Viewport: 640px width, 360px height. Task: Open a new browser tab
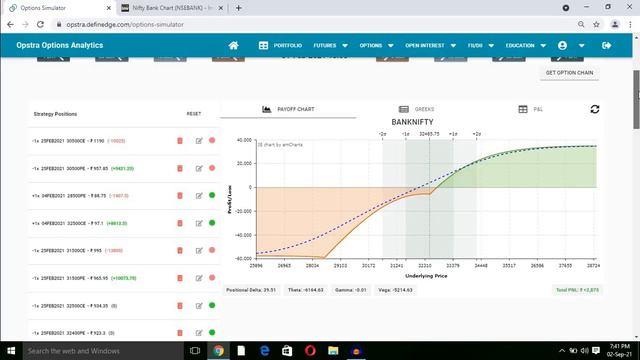tap(238, 8)
